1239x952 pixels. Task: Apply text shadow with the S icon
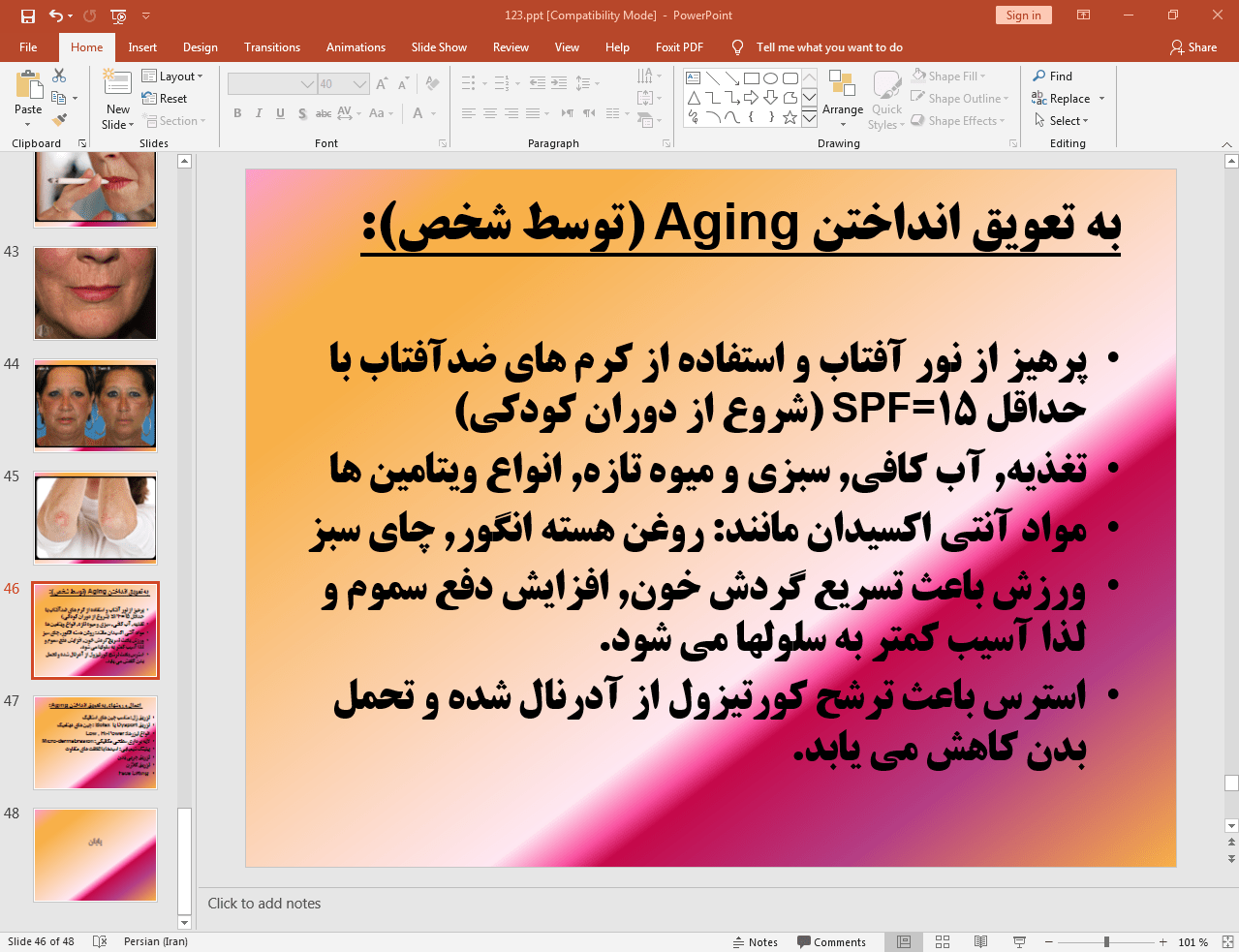[302, 113]
